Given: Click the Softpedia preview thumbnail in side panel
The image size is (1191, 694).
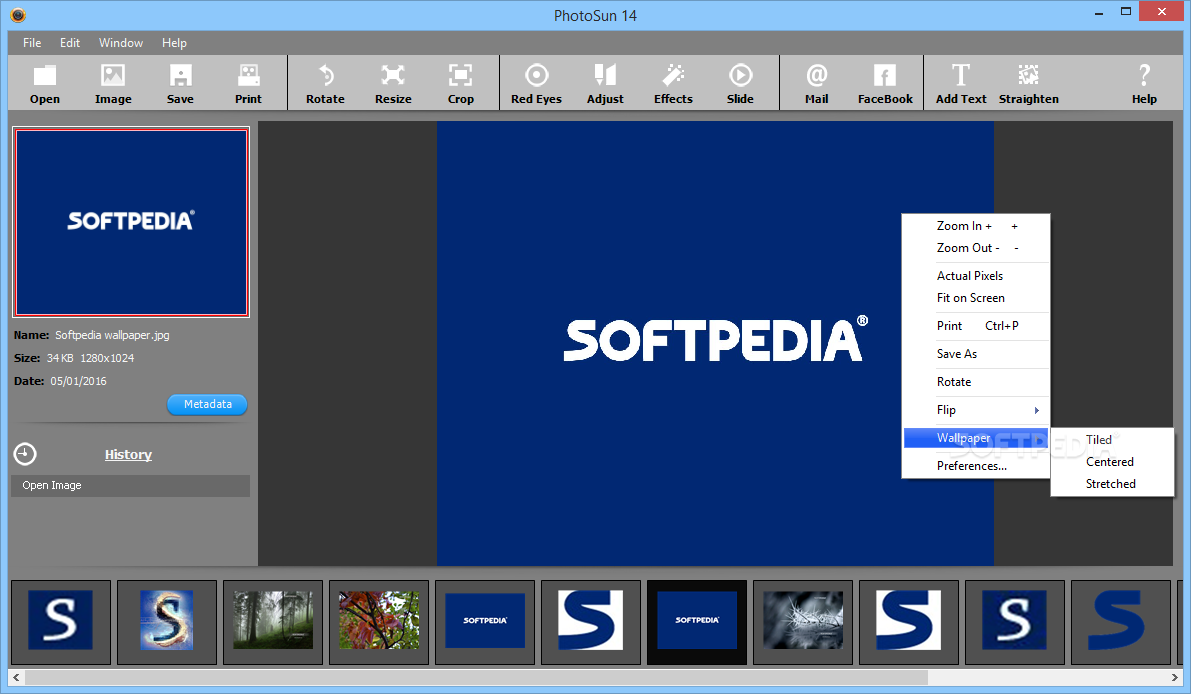Looking at the screenshot, I should coord(131,222).
